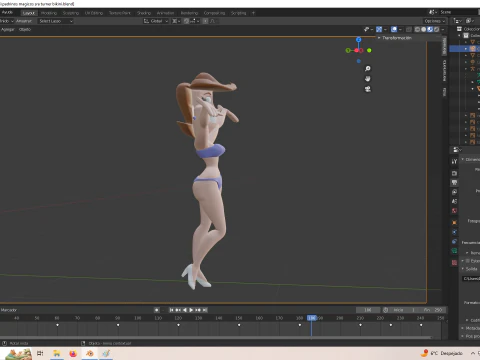The height and width of the screenshot is (360, 480).
Task: Select rendered viewport shading
Action: click(436, 29)
